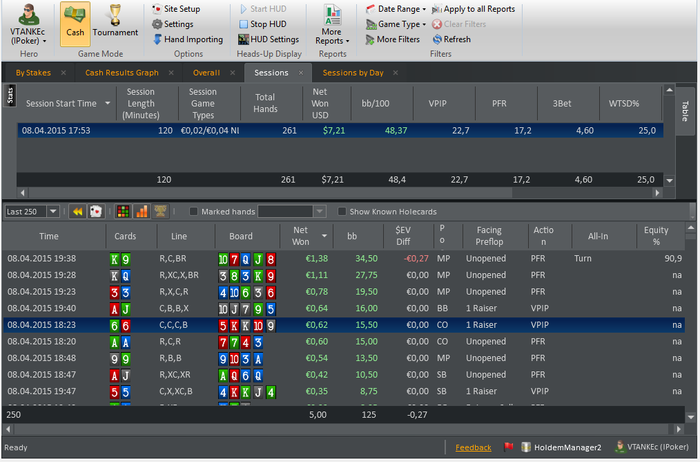Open the Game Type filter dropdown
Image resolution: width=700 pixels, height=462 pixels.
[x=396, y=24]
